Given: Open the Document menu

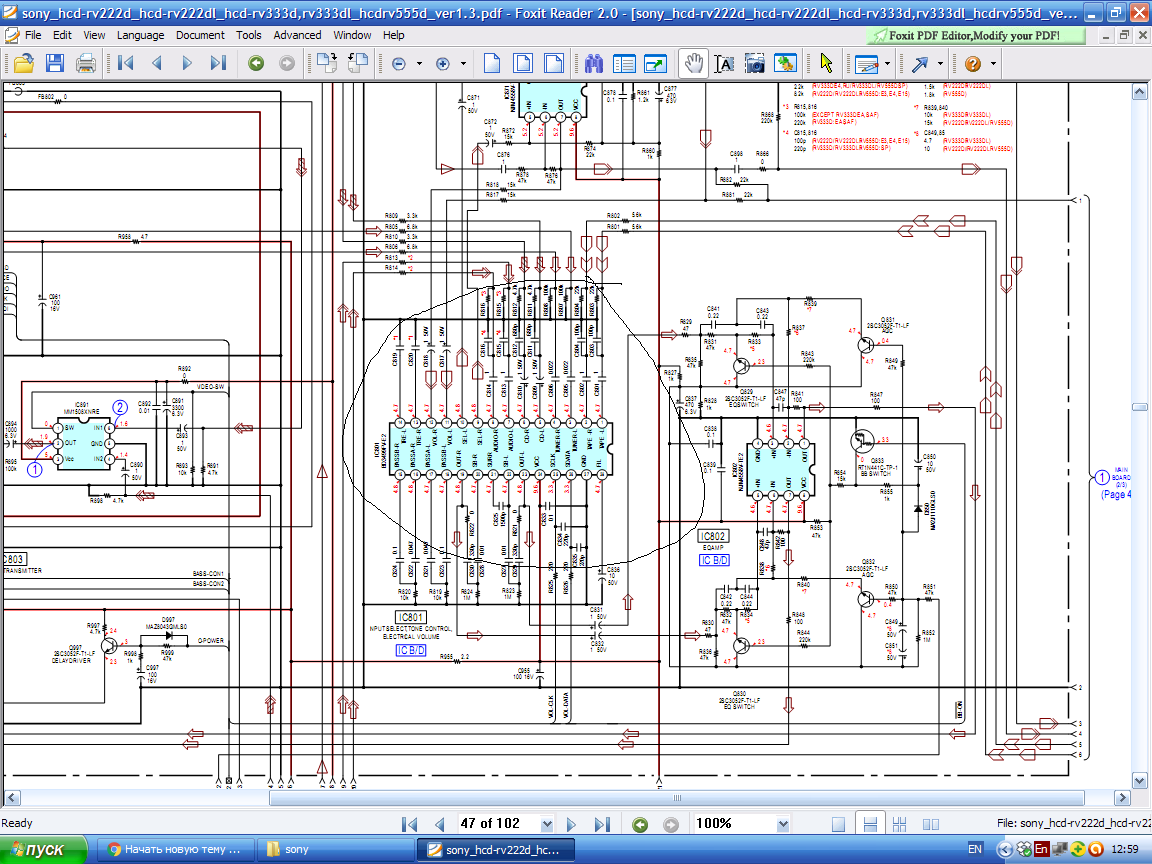Looking at the screenshot, I should click(200, 35).
